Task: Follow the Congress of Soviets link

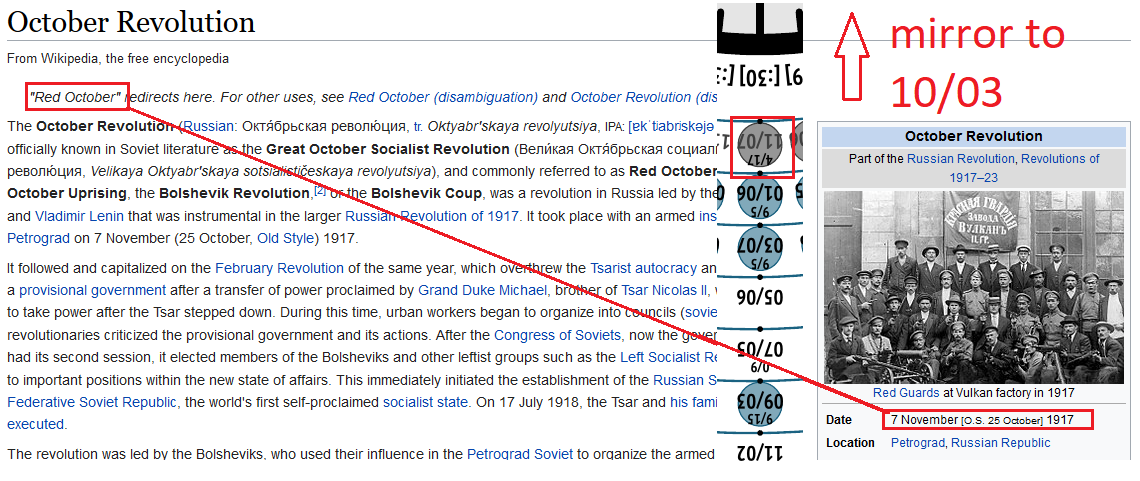Action: 558,336
